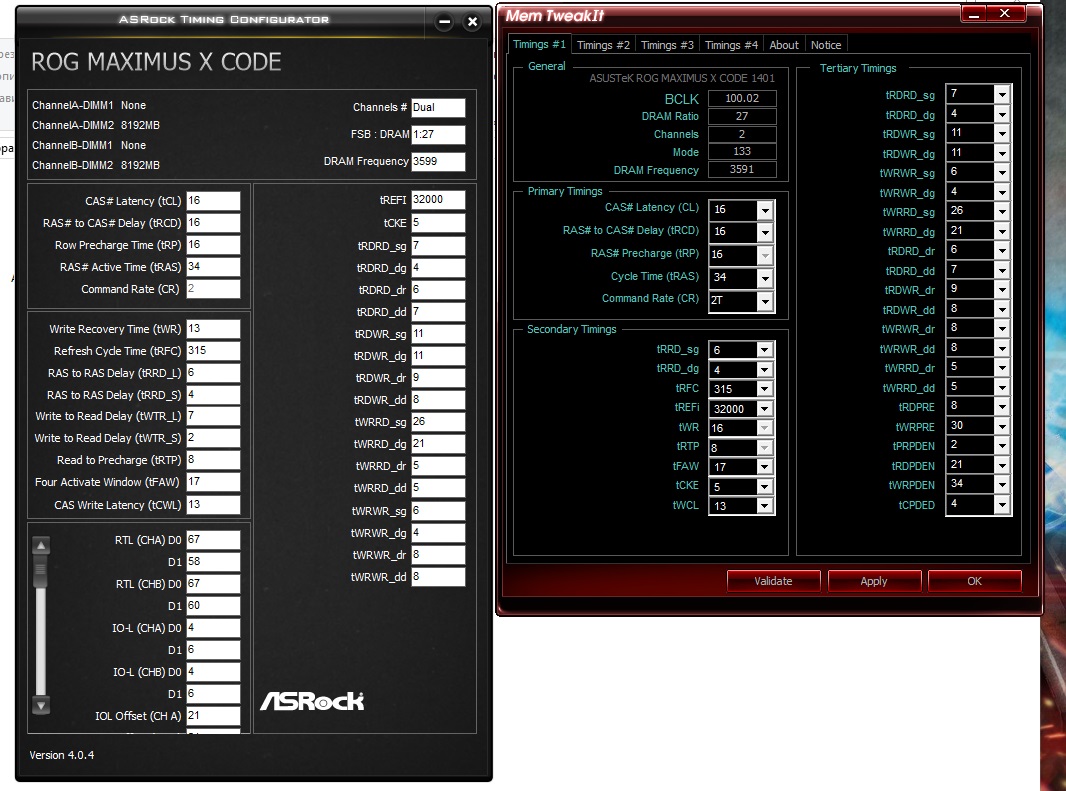The height and width of the screenshot is (791, 1066).
Task: Open Cycle Time (tRAS) dropdown
Action: pyautogui.click(x=766, y=278)
